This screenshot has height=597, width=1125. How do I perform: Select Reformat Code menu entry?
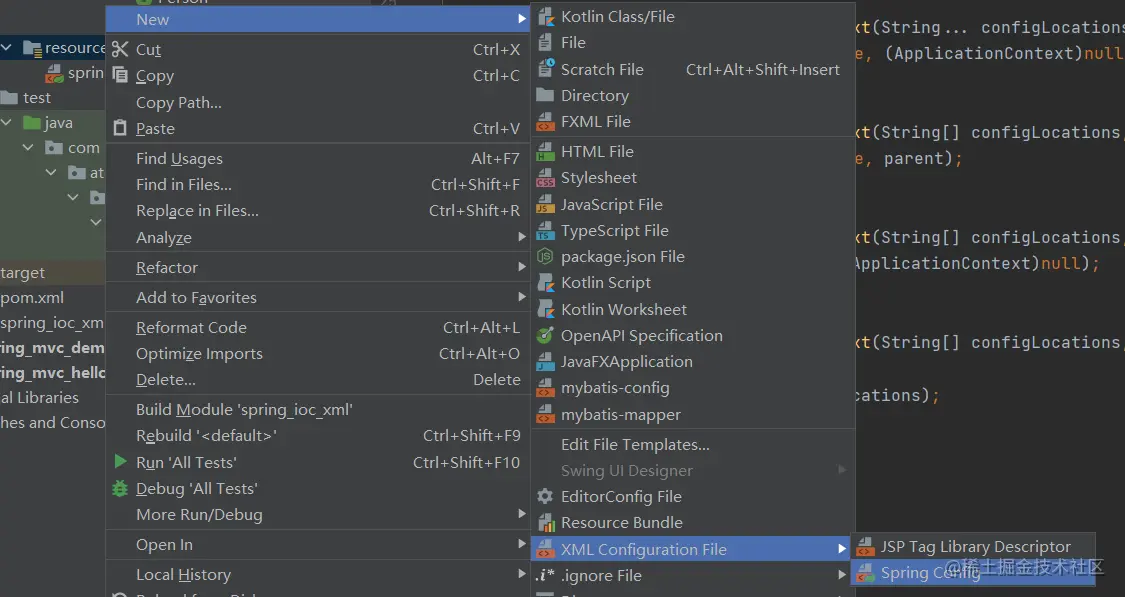click(x=191, y=327)
